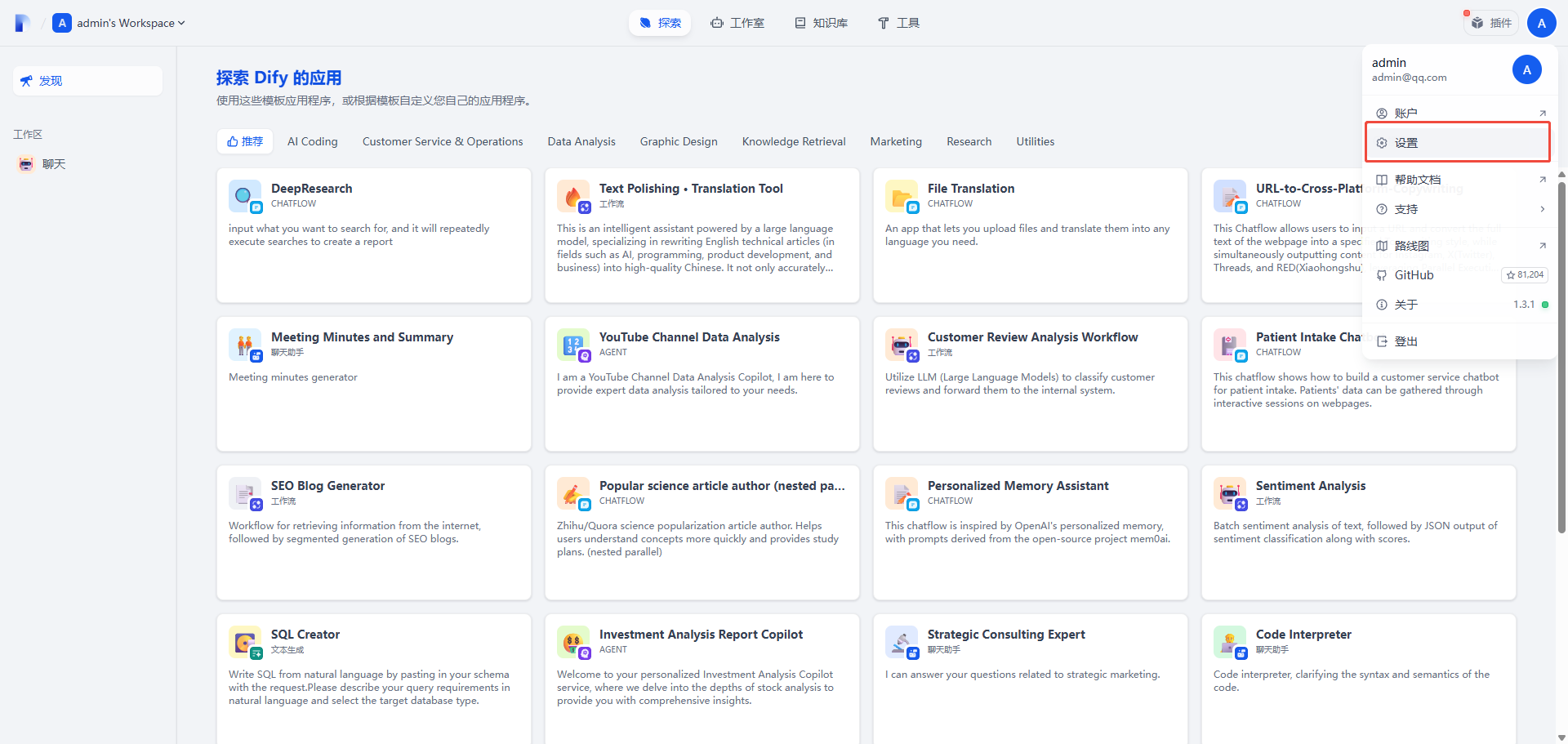The height and width of the screenshot is (744, 1568).
Task: Open the Strategic Consulting Expert title
Action: coord(1006,635)
